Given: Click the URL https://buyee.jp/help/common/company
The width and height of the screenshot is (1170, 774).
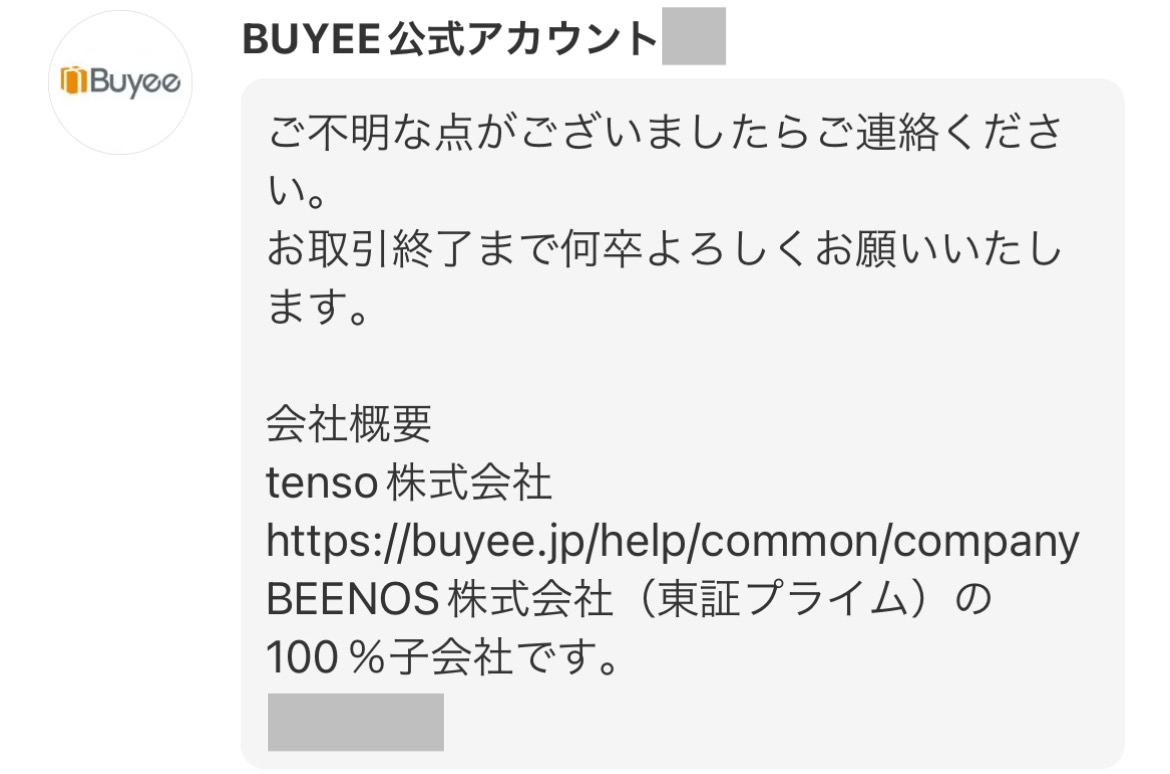Looking at the screenshot, I should [x=672, y=541].
